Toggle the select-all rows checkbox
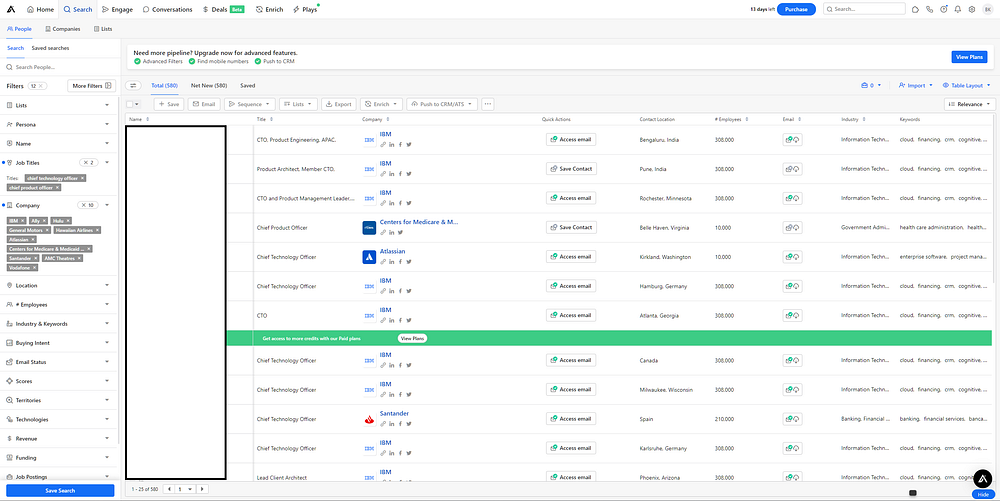1000x501 pixels. tap(130, 104)
